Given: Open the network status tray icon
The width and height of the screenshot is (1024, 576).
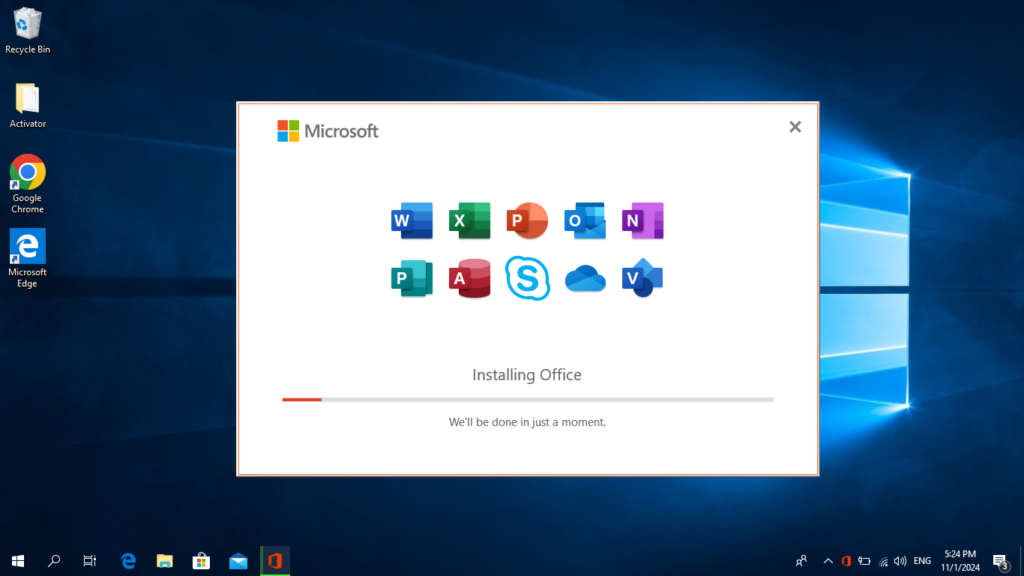Looking at the screenshot, I should [x=883, y=561].
